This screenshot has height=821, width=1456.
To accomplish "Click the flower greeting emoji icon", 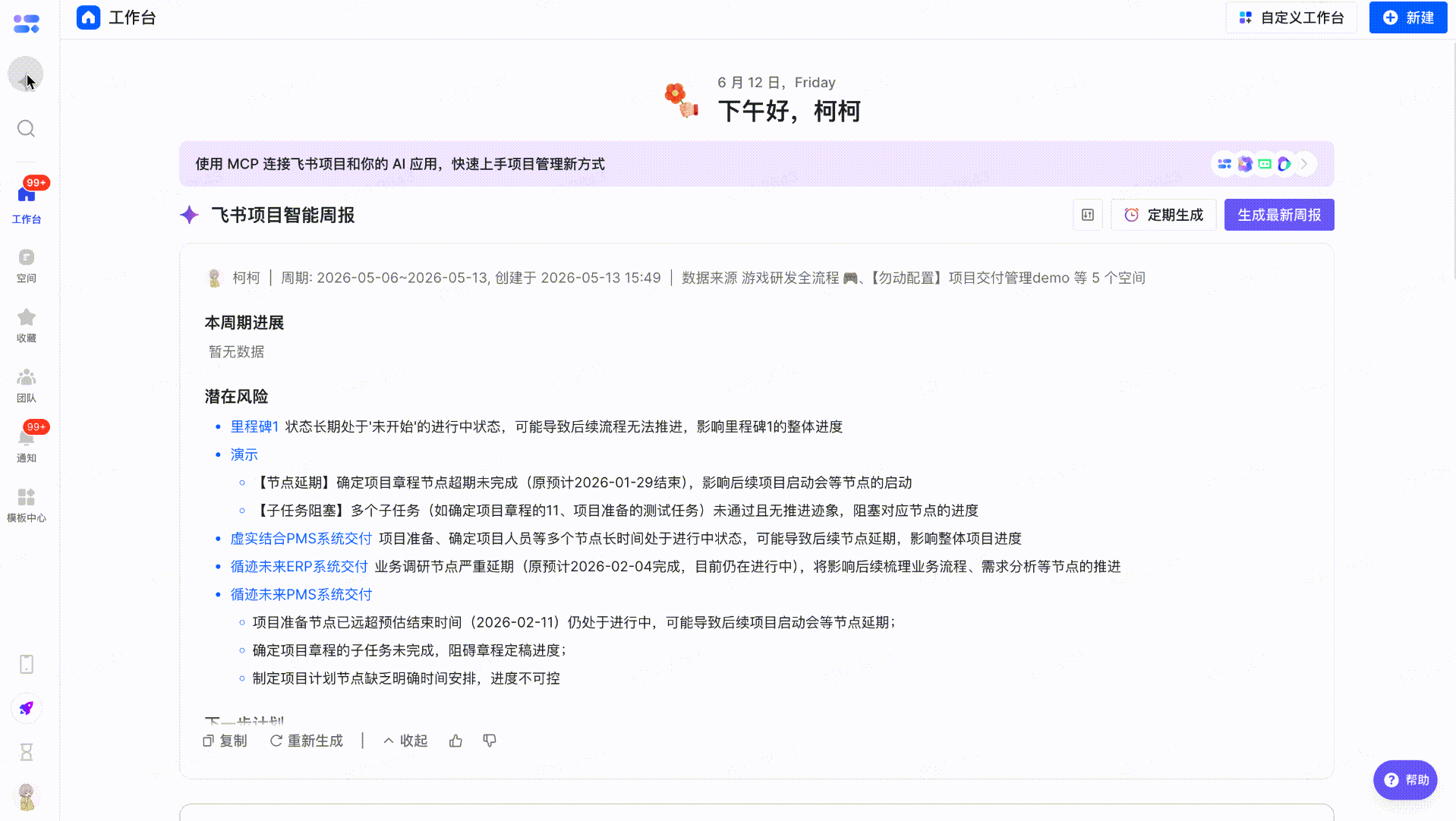I will click(x=681, y=100).
